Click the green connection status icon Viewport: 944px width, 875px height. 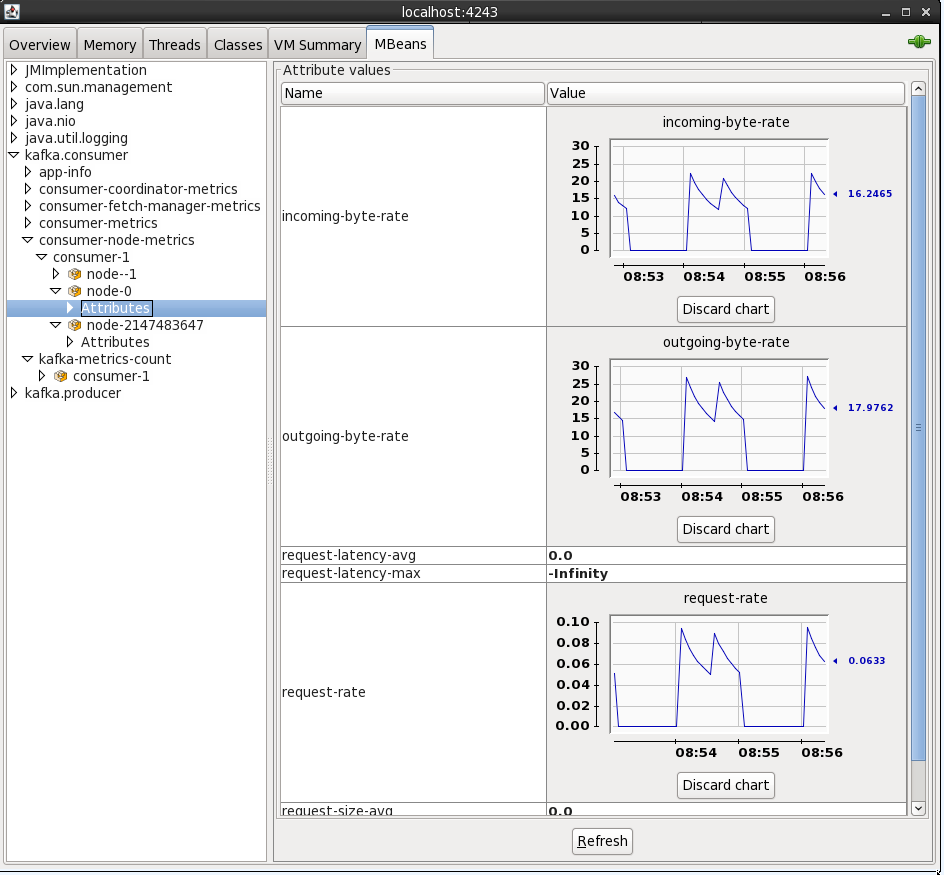[x=918, y=43]
